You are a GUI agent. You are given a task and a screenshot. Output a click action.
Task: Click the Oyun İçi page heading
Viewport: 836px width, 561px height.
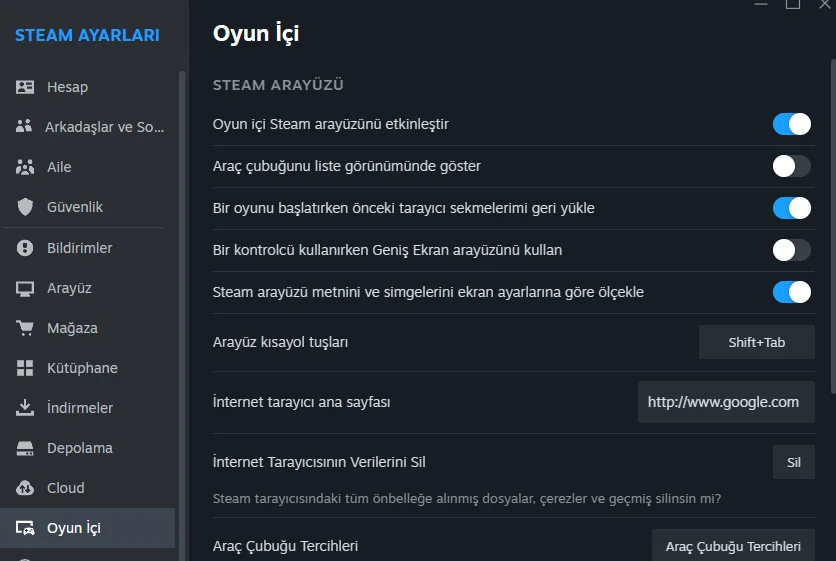[x=256, y=34]
